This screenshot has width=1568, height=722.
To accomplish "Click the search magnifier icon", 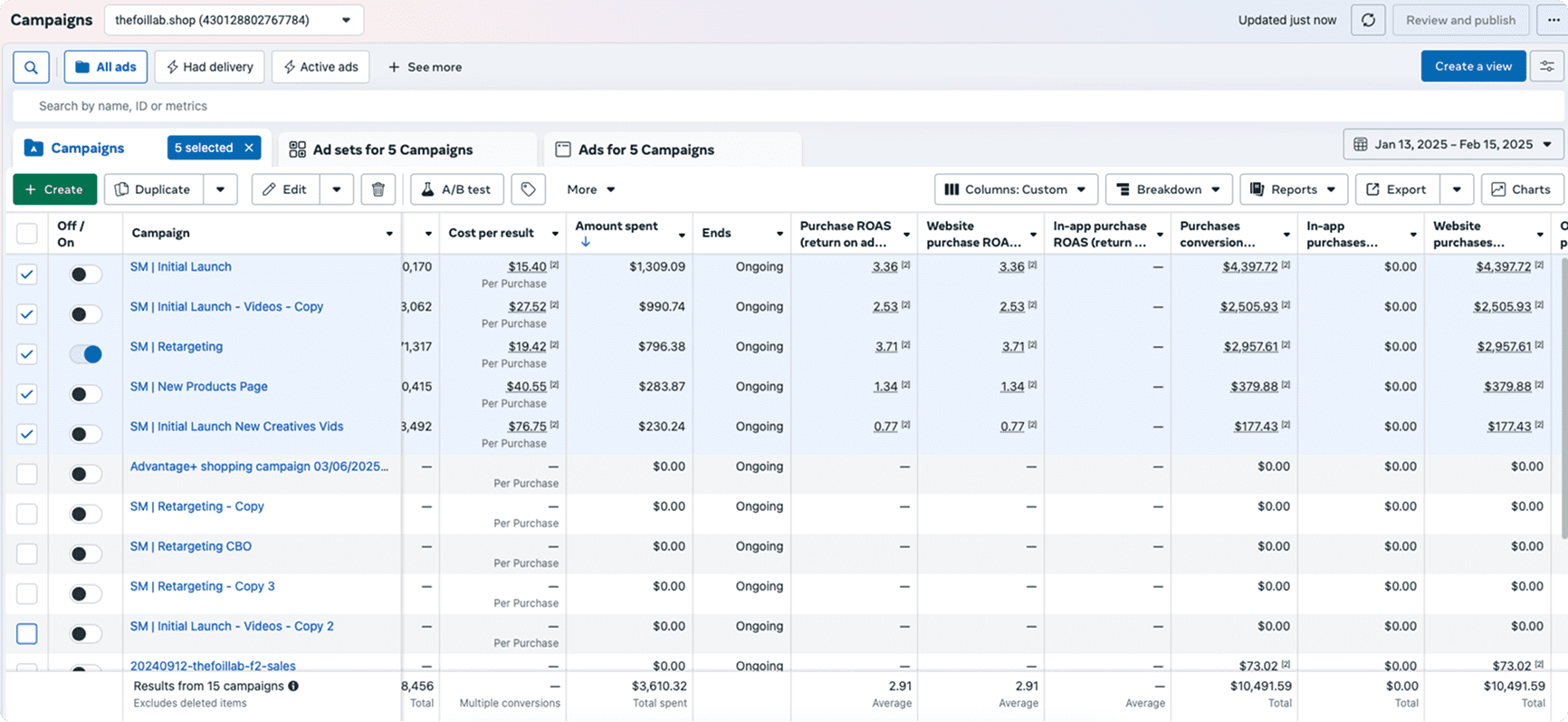I will (31, 67).
